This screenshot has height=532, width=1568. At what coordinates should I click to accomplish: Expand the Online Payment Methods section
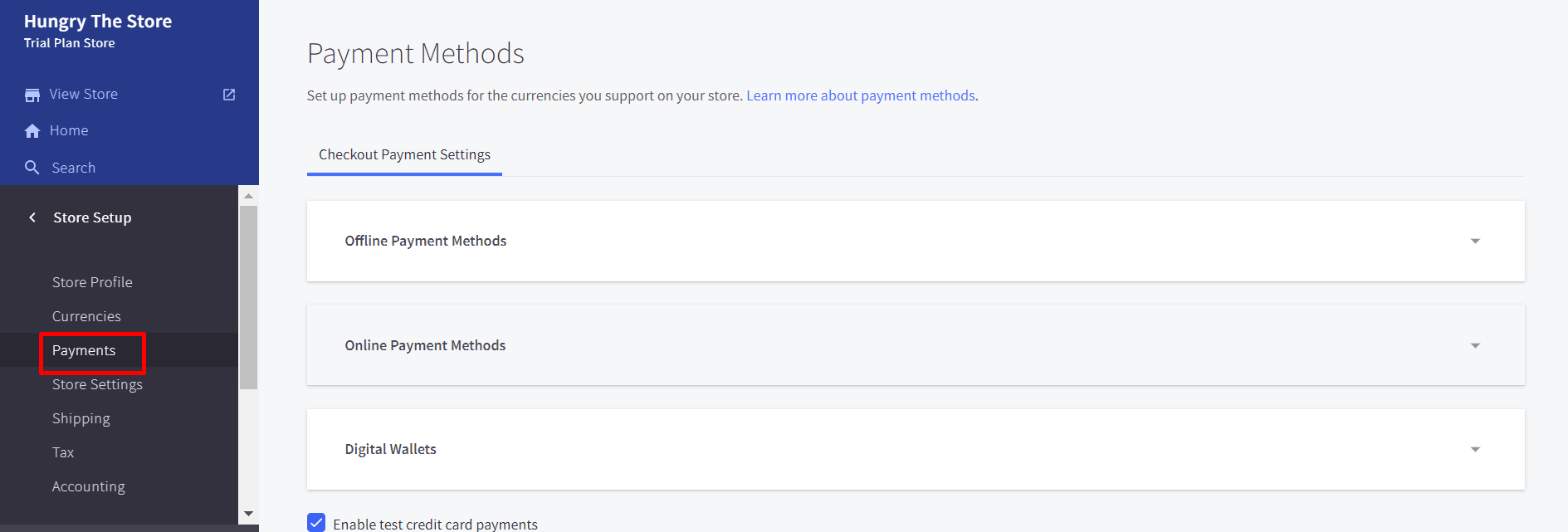[x=1474, y=346]
